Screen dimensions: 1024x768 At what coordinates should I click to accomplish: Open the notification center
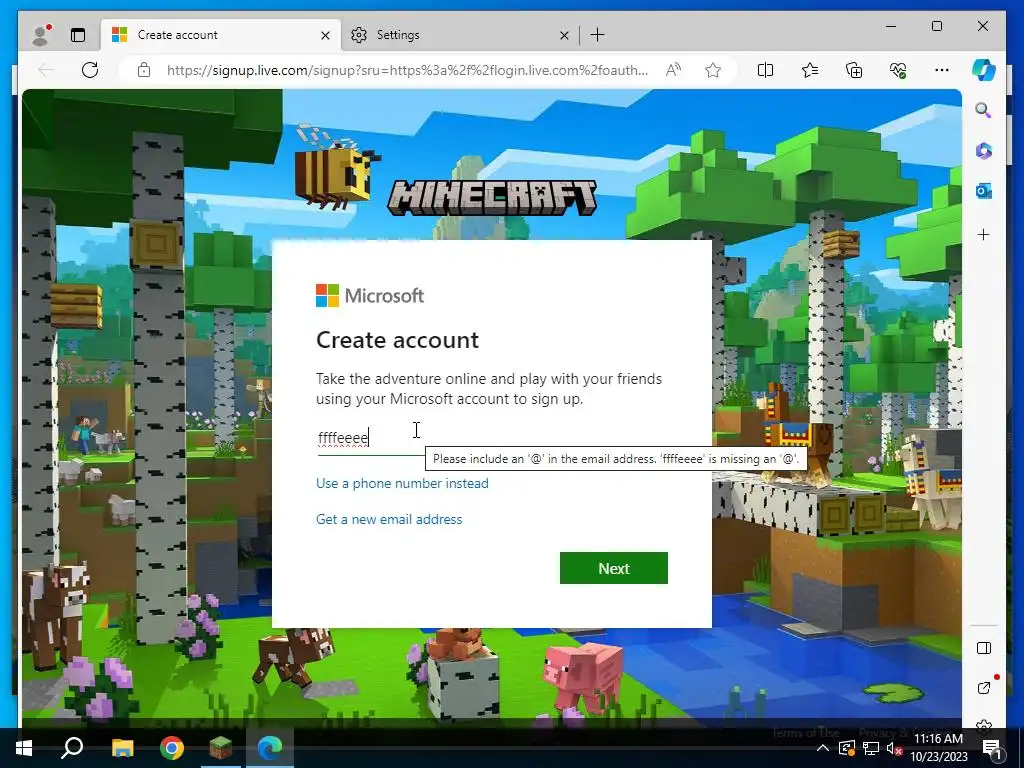point(991,748)
